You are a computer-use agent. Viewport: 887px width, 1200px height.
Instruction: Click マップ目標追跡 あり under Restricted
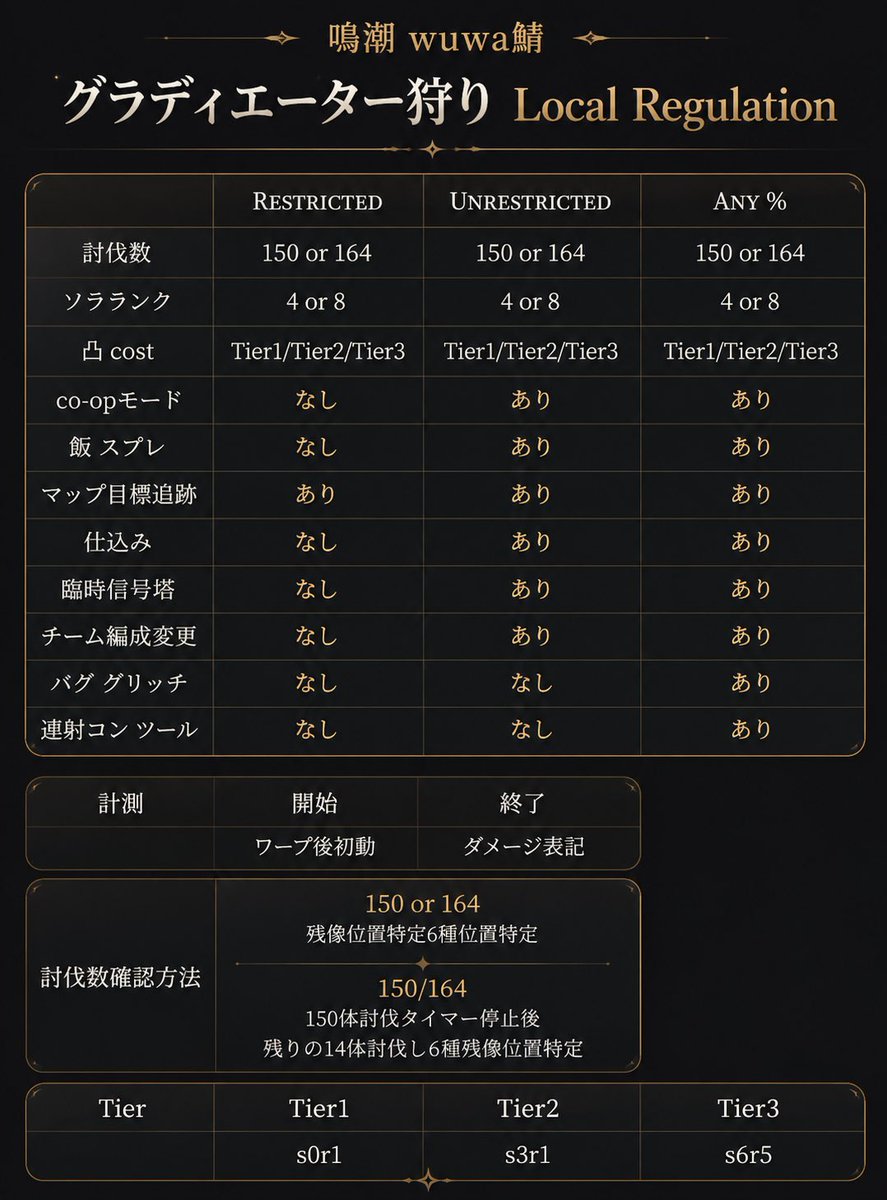click(317, 494)
